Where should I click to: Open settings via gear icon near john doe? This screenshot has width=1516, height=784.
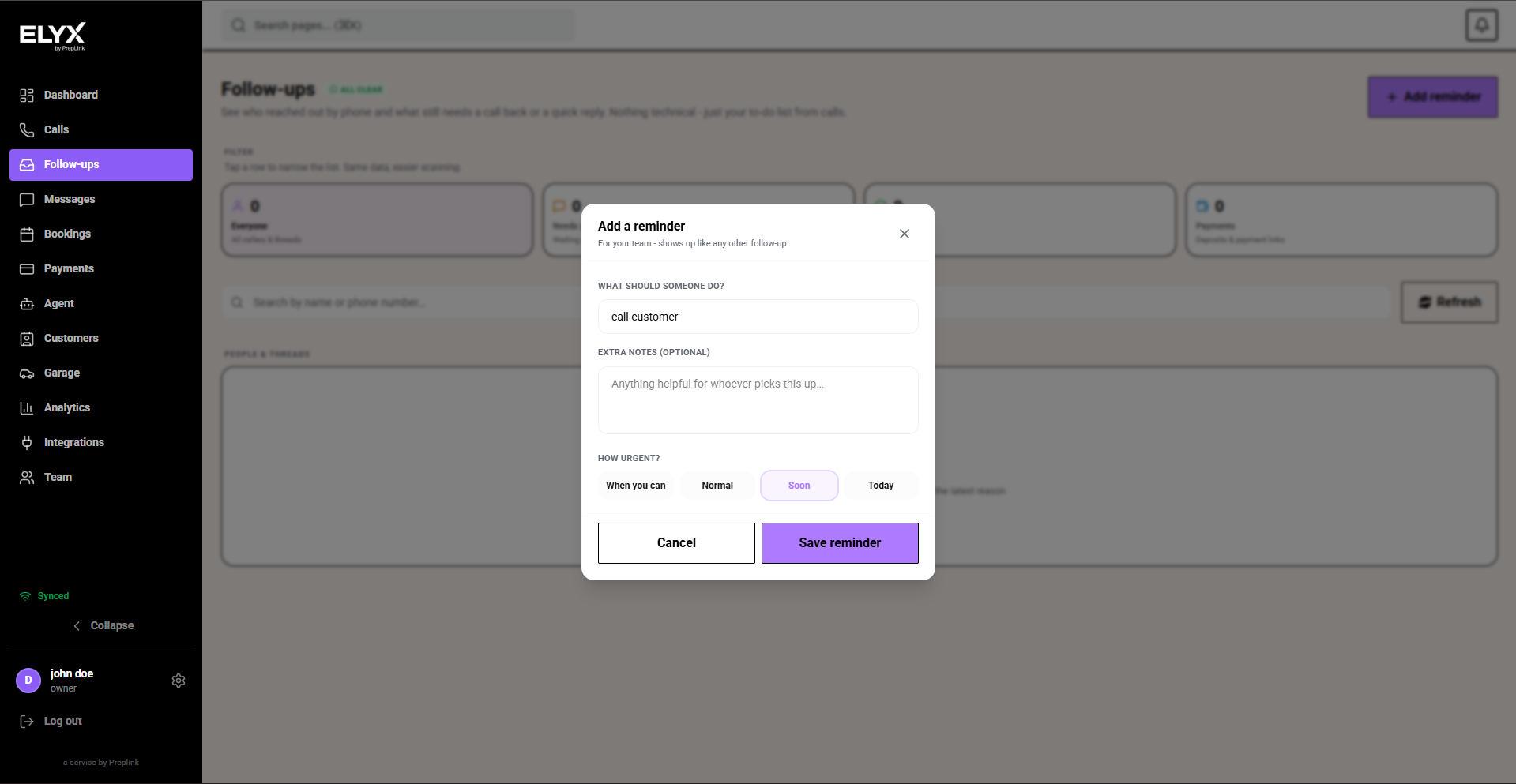pyautogui.click(x=179, y=681)
